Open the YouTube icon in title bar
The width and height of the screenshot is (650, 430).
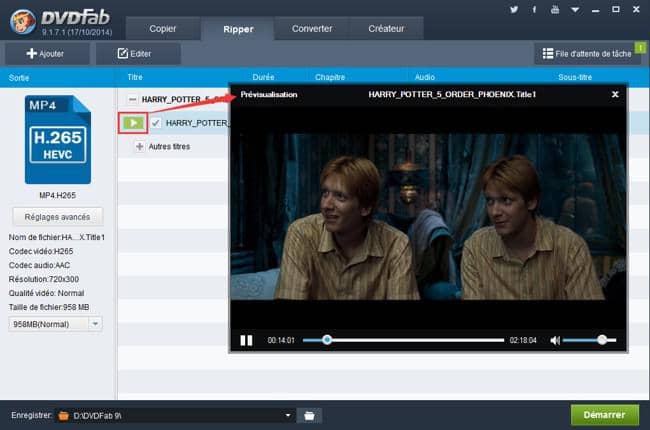tap(555, 9)
